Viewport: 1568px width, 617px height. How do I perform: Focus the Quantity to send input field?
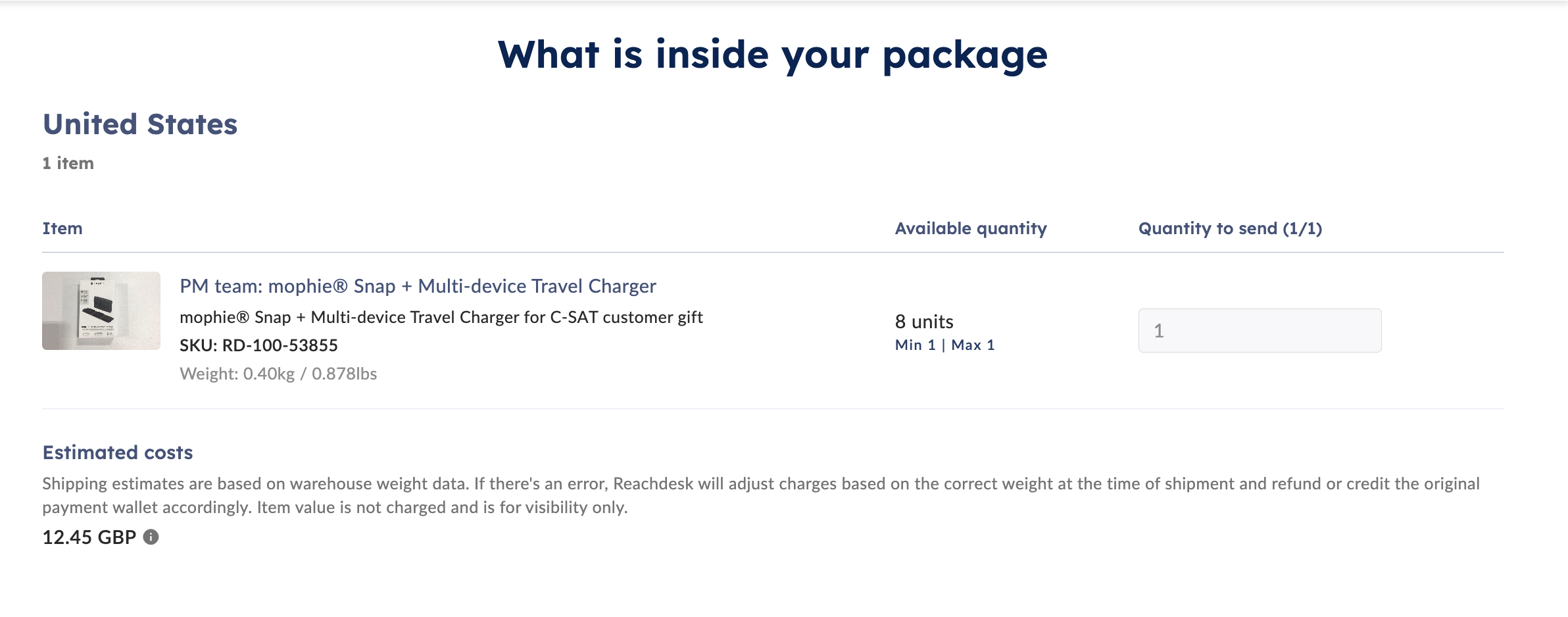tap(1260, 330)
